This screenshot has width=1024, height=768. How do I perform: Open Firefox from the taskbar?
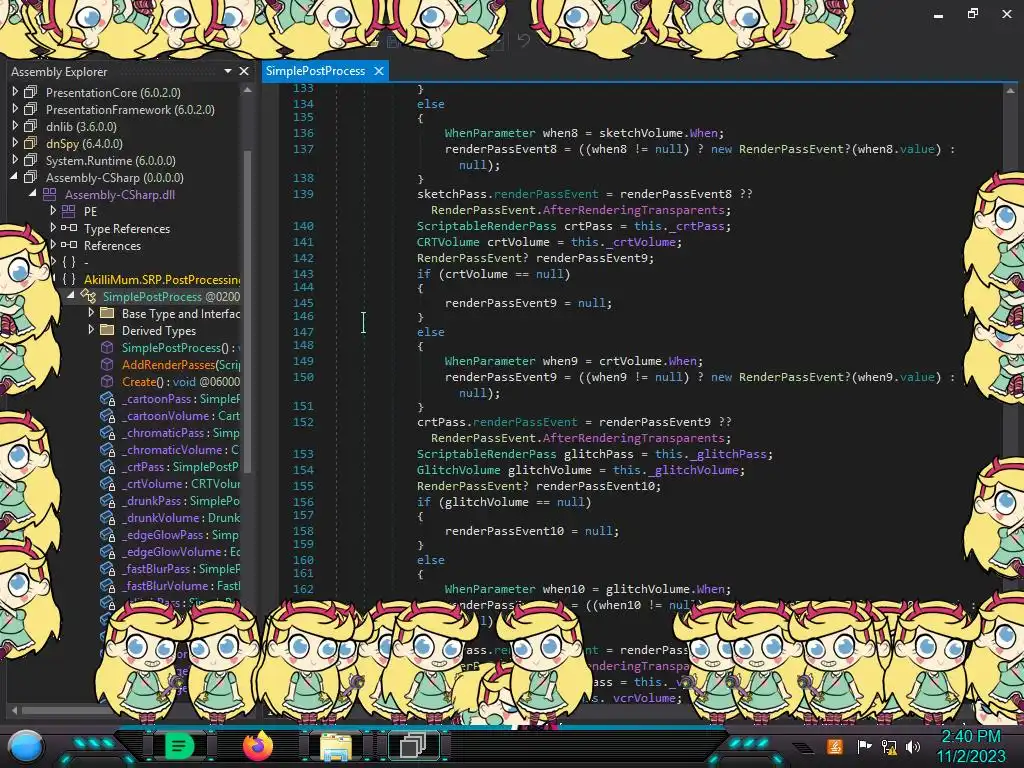(258, 746)
